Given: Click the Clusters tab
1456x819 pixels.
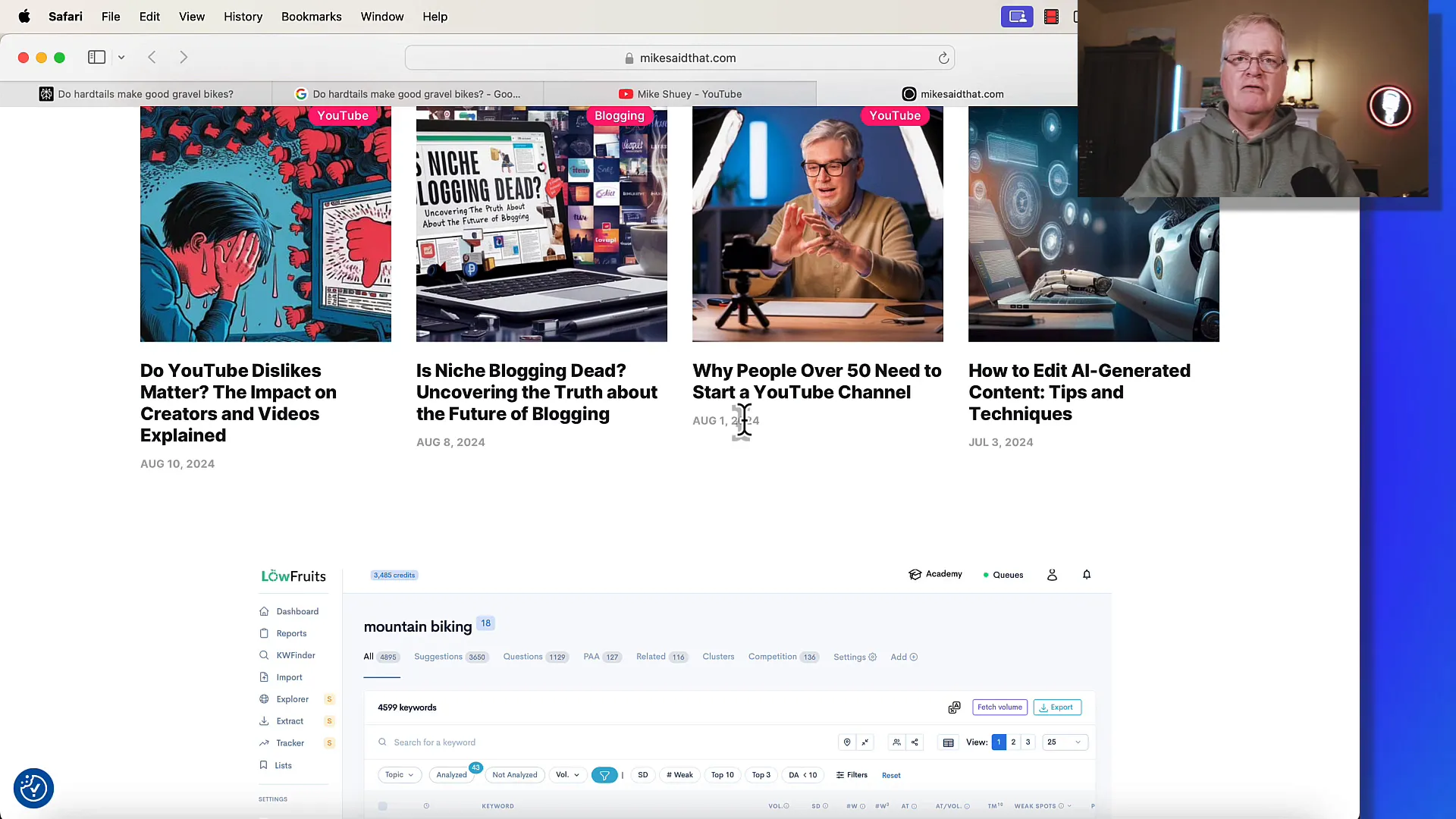Looking at the screenshot, I should click(x=719, y=656).
